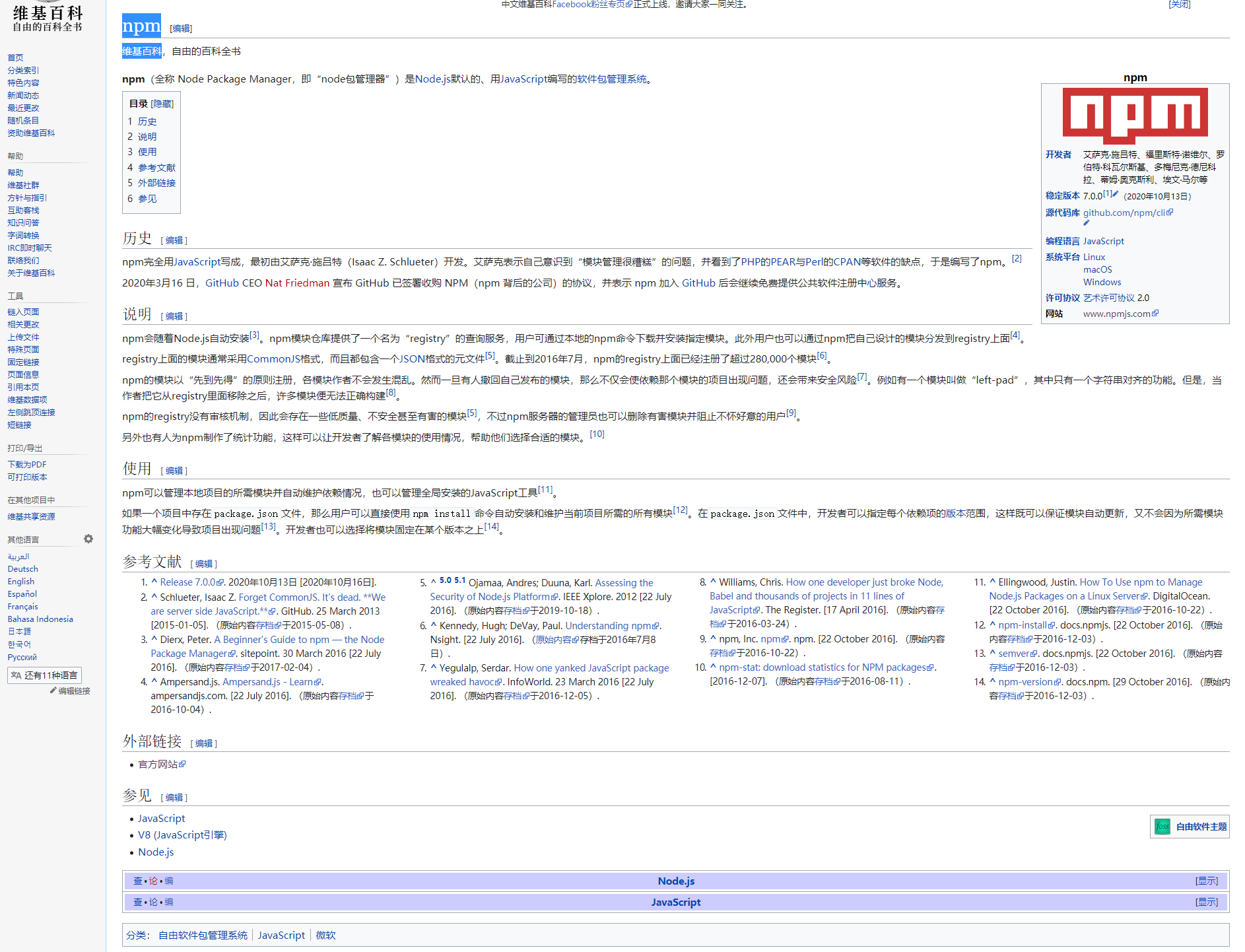The width and height of the screenshot is (1245, 952).
Task: Edit the 参考文献 section
Action: click(x=204, y=564)
